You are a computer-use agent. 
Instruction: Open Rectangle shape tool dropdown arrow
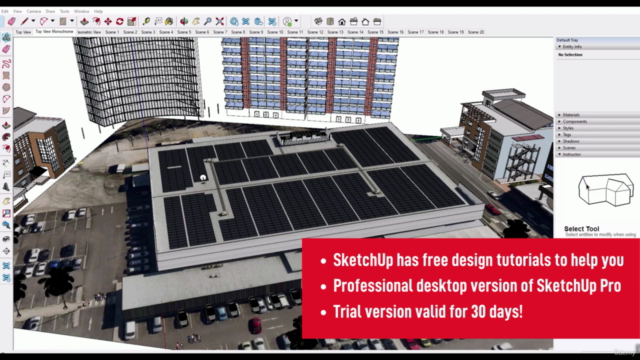[71, 21]
